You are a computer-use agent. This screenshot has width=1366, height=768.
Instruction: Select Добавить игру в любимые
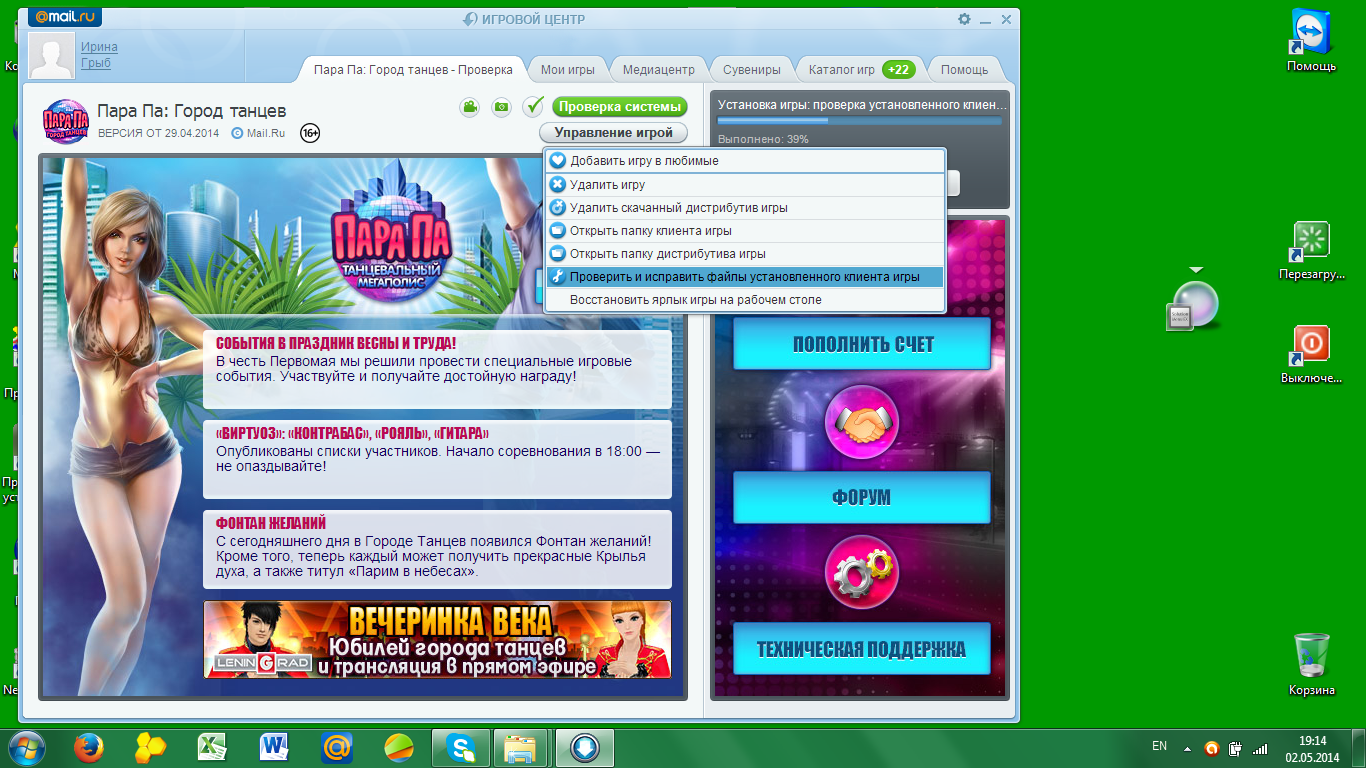click(745, 160)
